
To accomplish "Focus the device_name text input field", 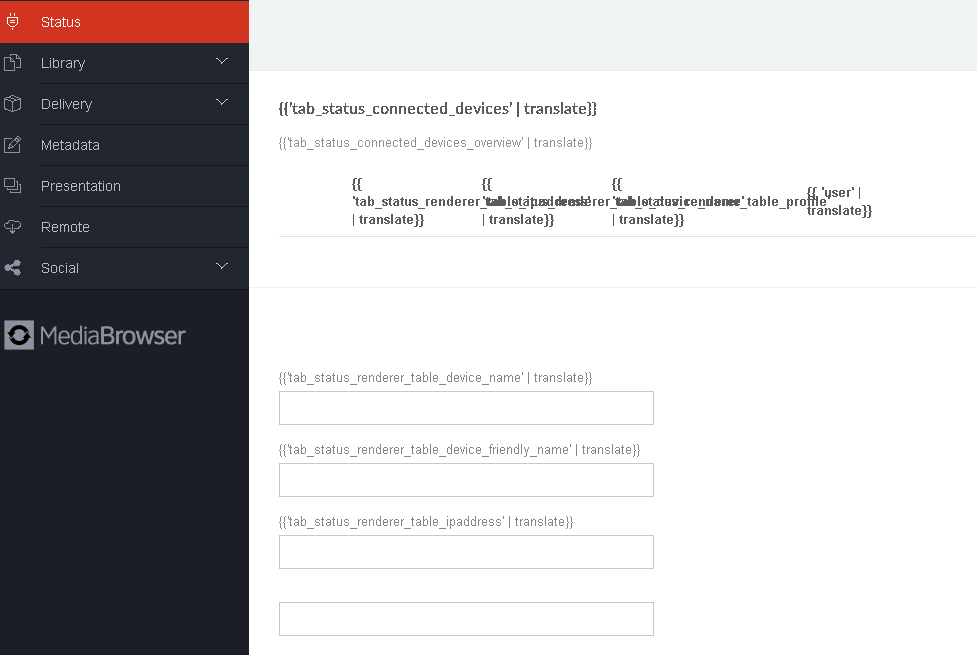I will [466, 408].
